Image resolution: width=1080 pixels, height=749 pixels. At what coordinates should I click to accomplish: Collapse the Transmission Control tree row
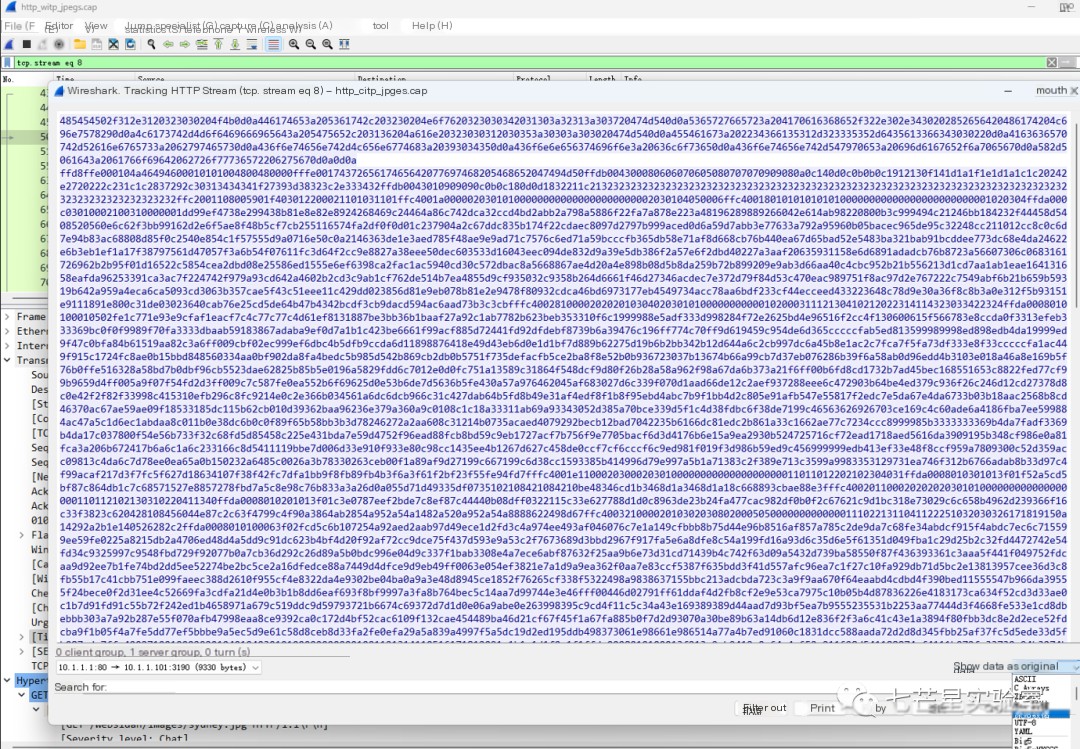pyautogui.click(x=7, y=360)
